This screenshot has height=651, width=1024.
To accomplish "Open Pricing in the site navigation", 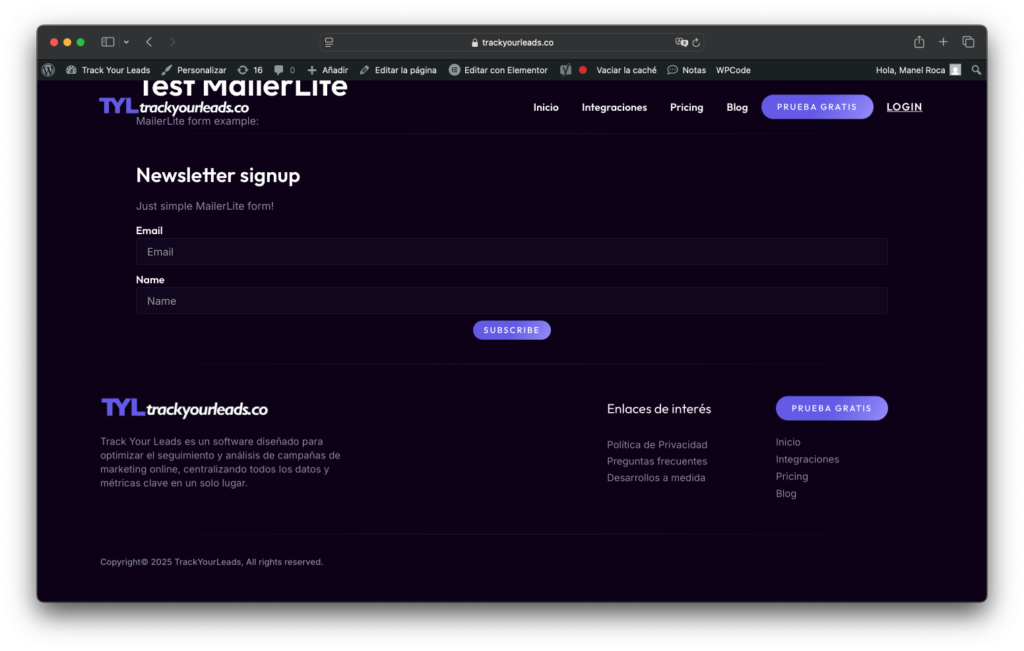I will coord(686,107).
